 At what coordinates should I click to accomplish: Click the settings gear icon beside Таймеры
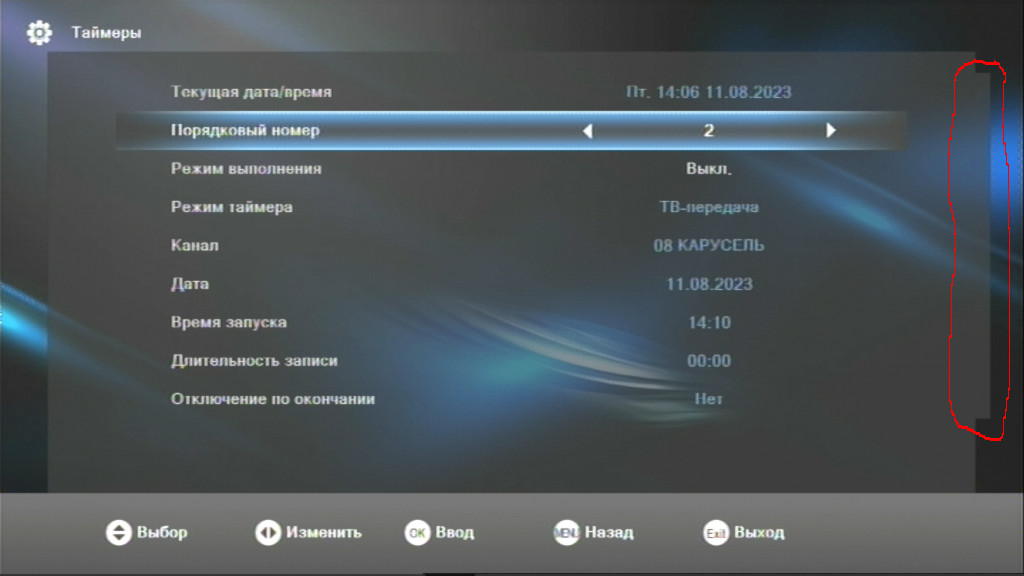coord(39,32)
